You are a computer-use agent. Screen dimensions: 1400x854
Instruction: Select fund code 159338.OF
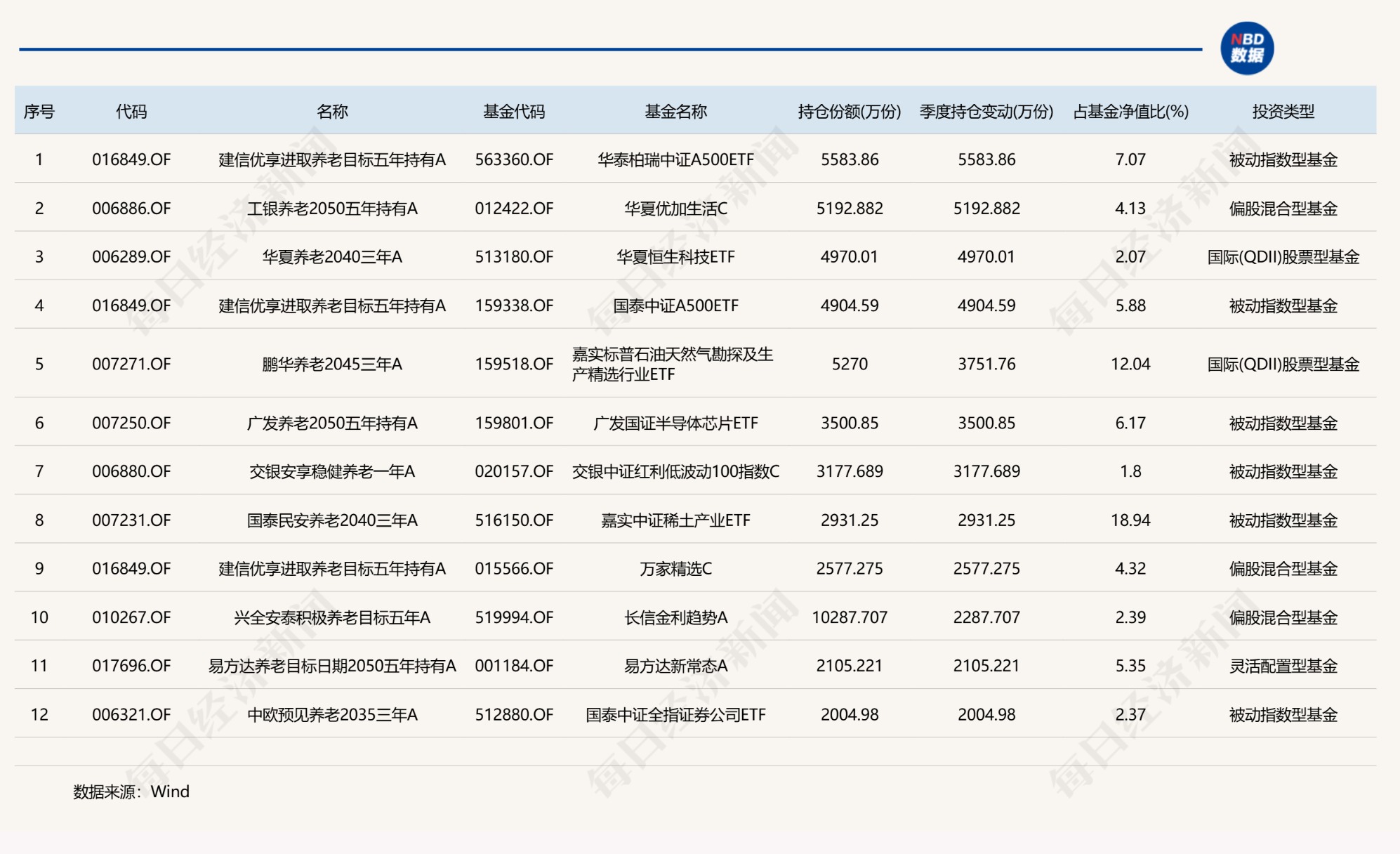tap(514, 306)
